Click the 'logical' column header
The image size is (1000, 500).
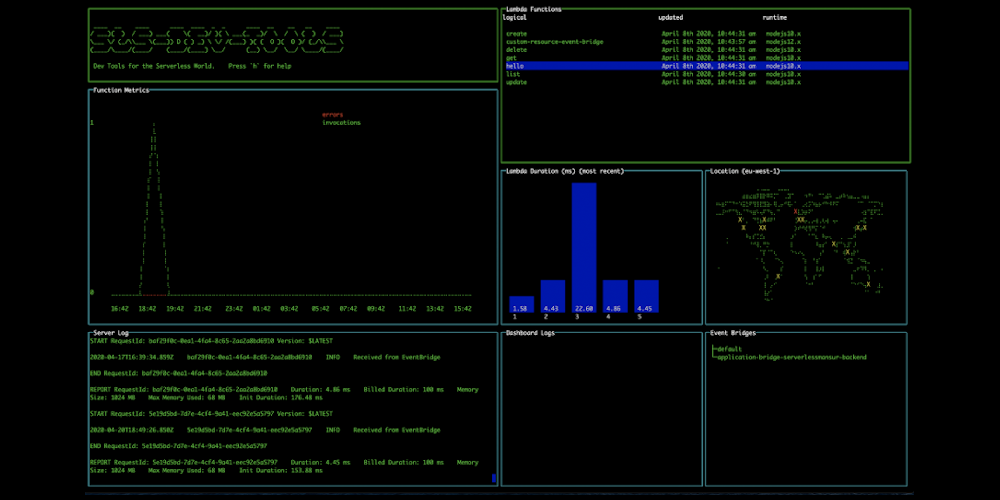coord(515,18)
